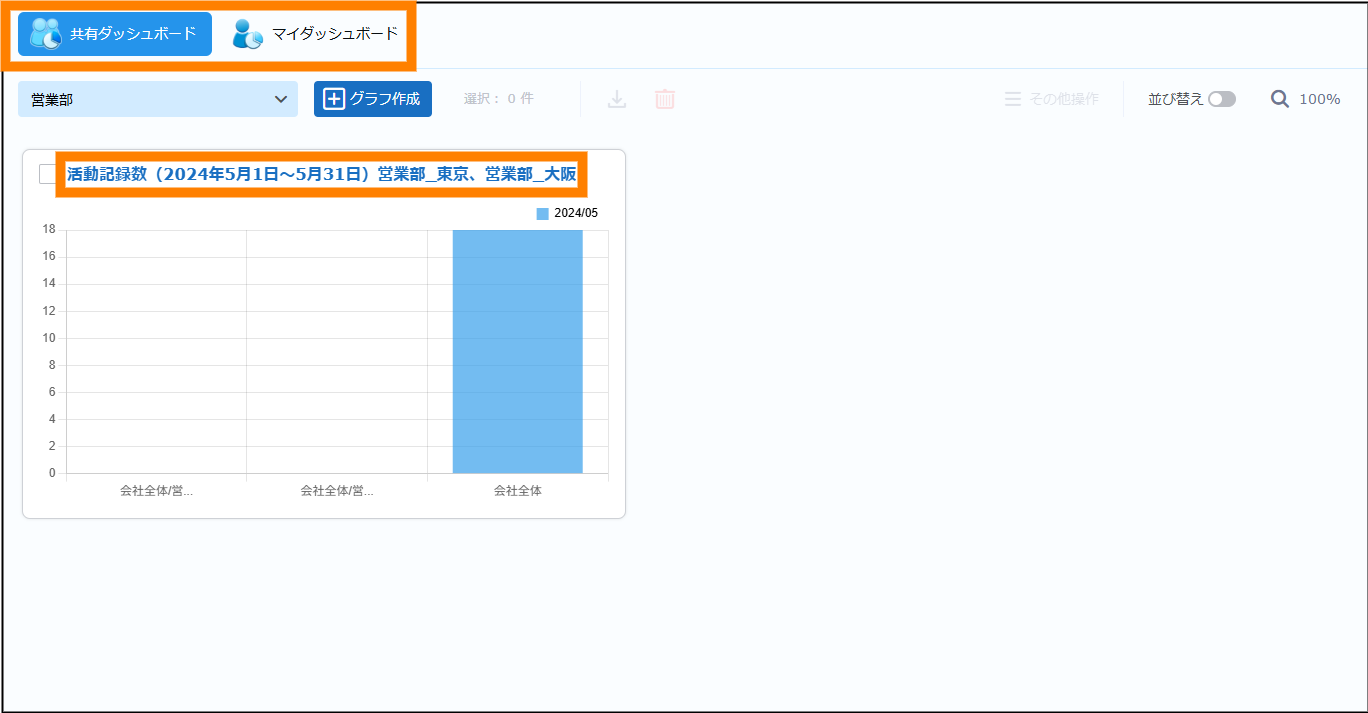Click the download arrow icon
Screen dimensions: 1368x713
(x=617, y=99)
